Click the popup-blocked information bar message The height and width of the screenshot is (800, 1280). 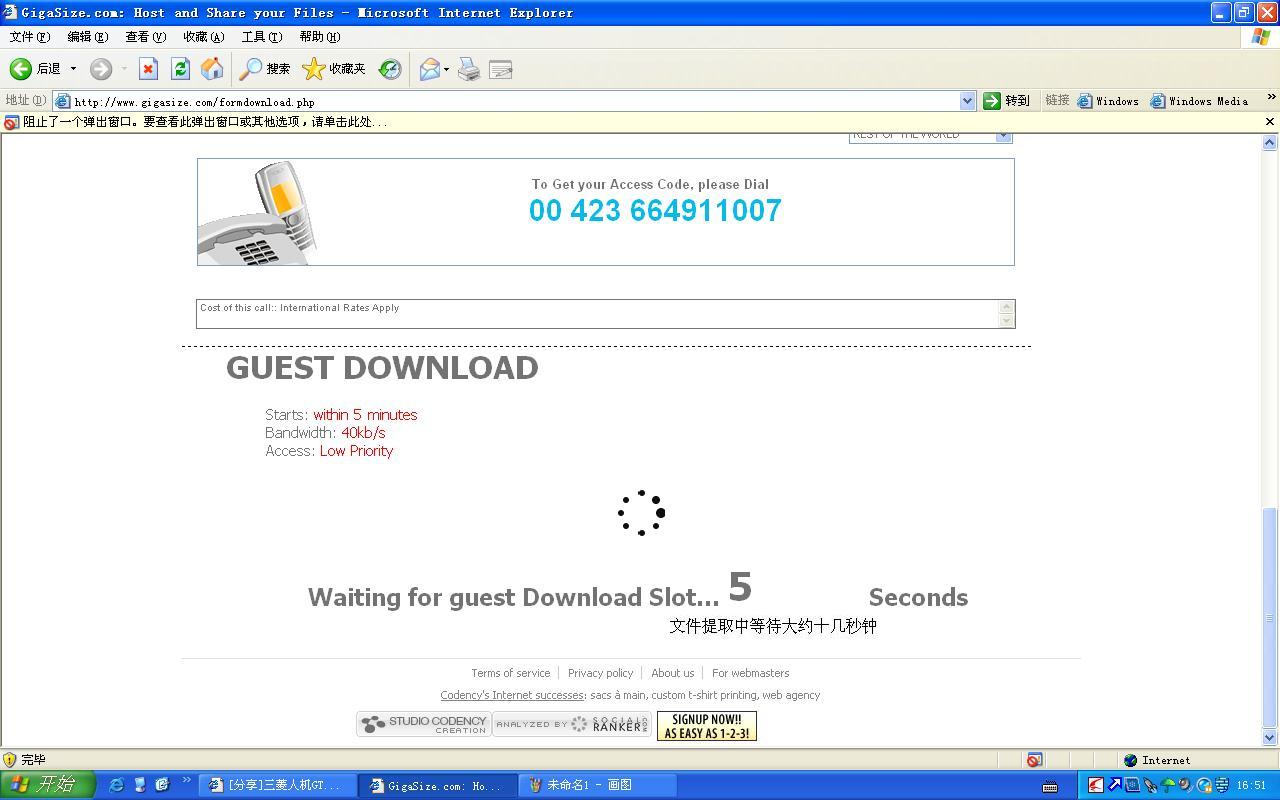[205, 122]
